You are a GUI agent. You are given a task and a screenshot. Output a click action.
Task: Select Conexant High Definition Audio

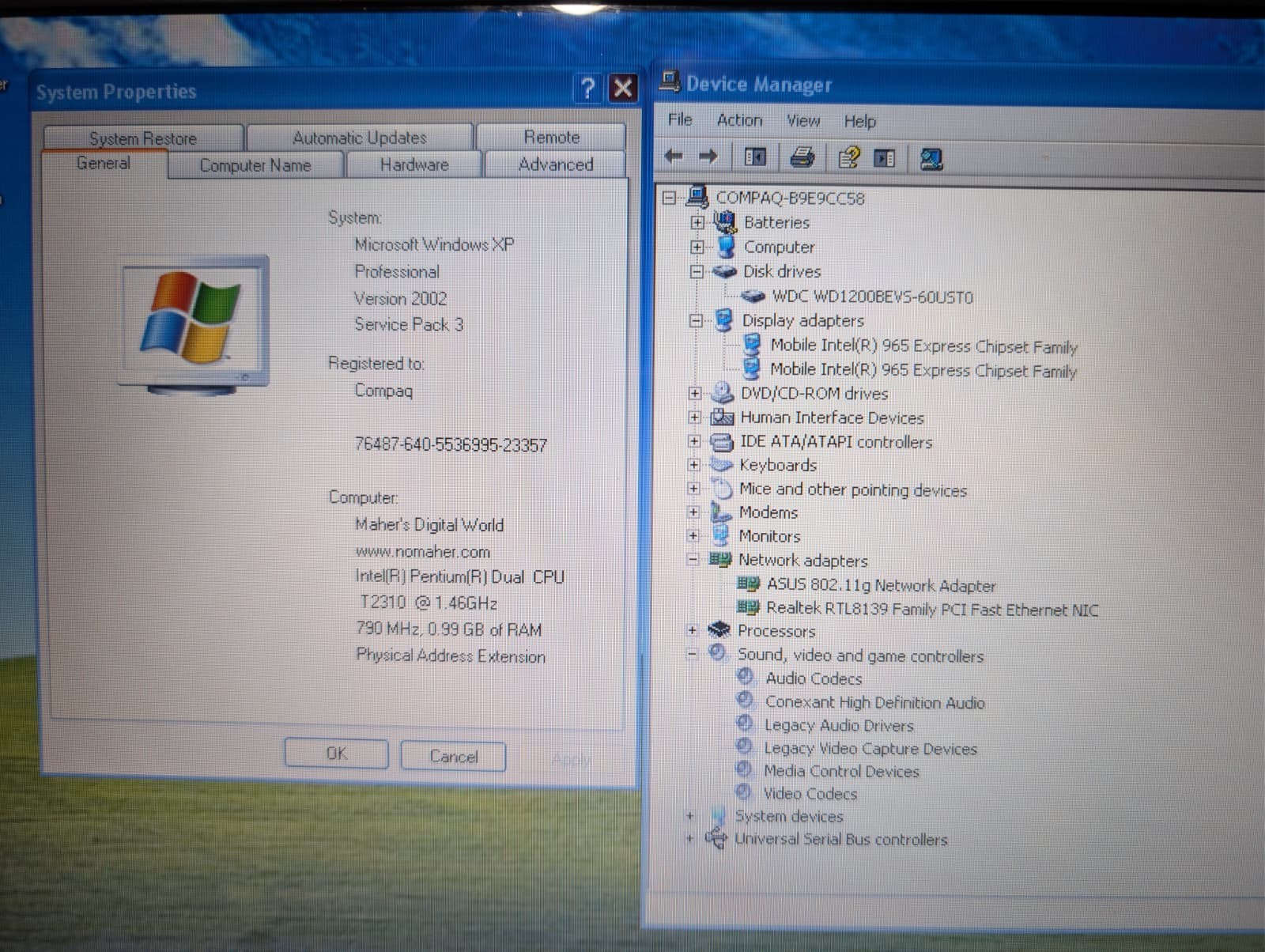[x=874, y=702]
